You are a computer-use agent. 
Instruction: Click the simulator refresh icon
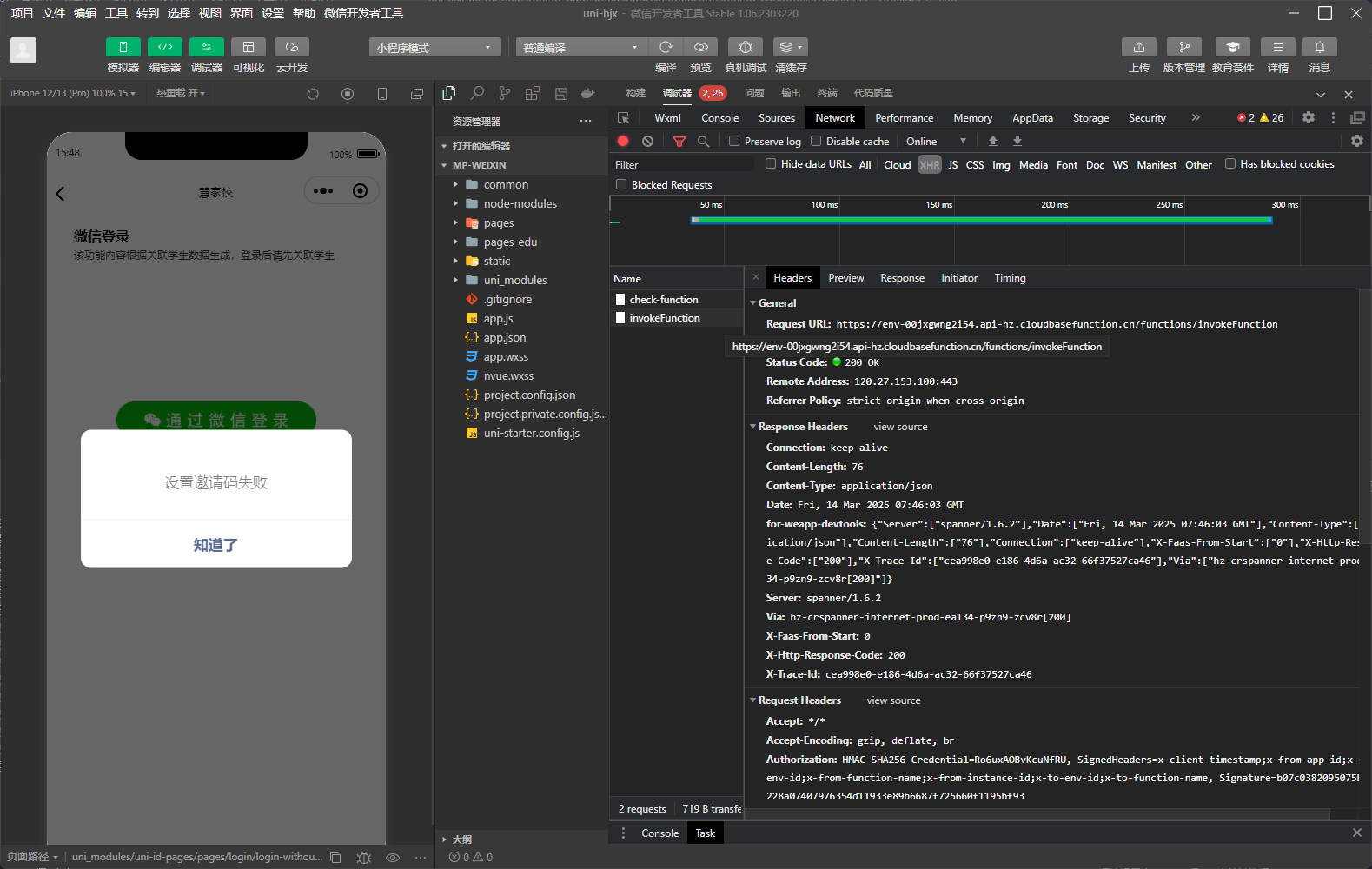pyautogui.click(x=313, y=94)
